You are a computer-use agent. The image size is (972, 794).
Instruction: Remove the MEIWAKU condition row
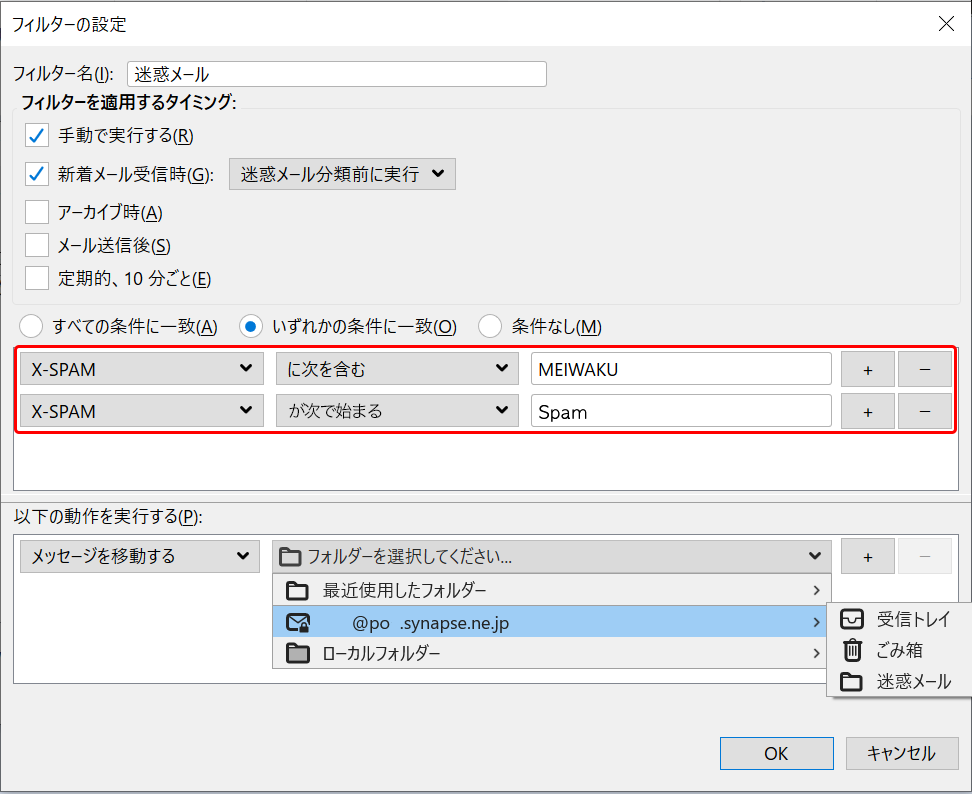pos(925,369)
